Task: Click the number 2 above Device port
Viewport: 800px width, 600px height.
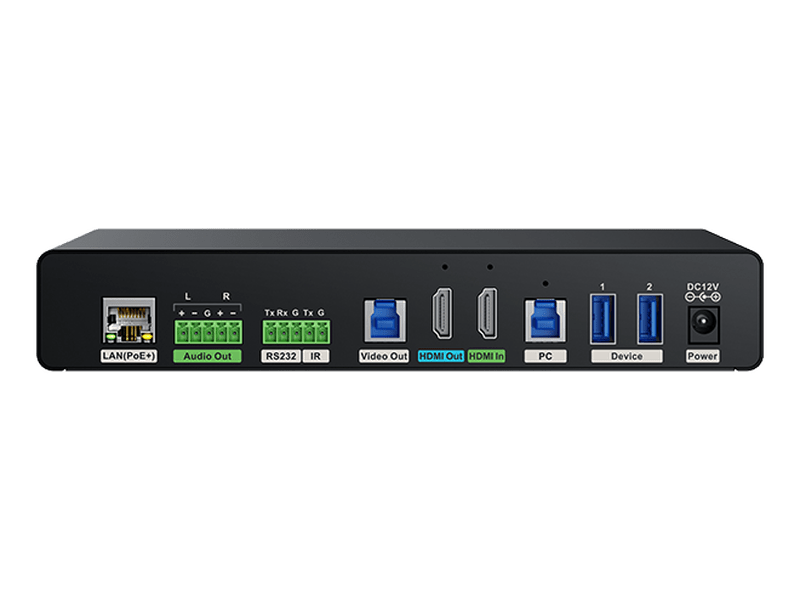Action: (649, 287)
